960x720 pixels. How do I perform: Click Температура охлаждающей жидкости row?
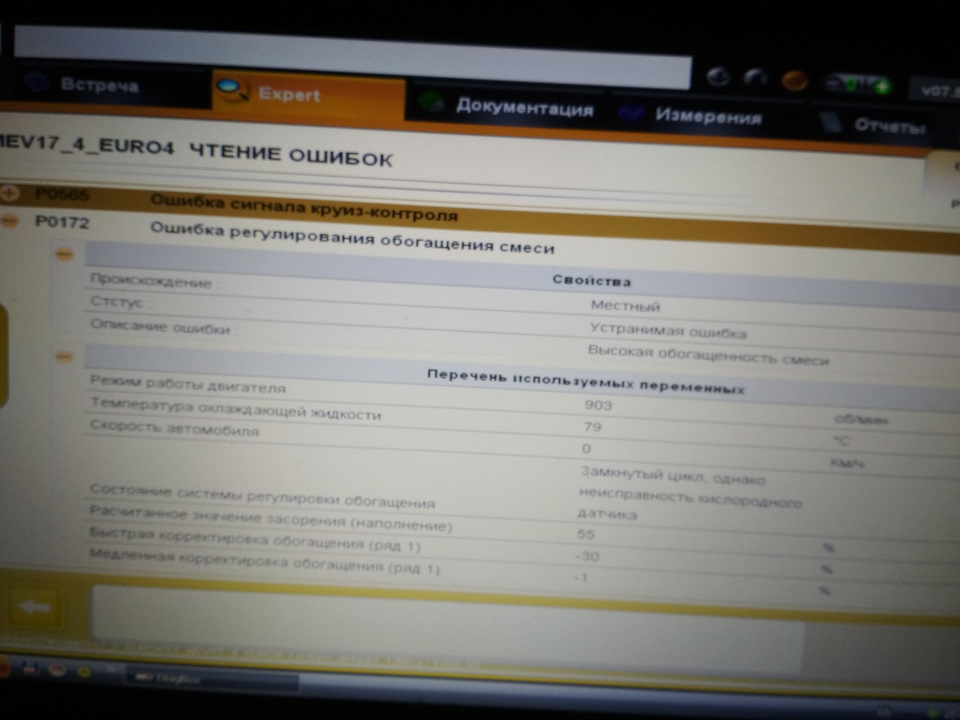click(236, 408)
